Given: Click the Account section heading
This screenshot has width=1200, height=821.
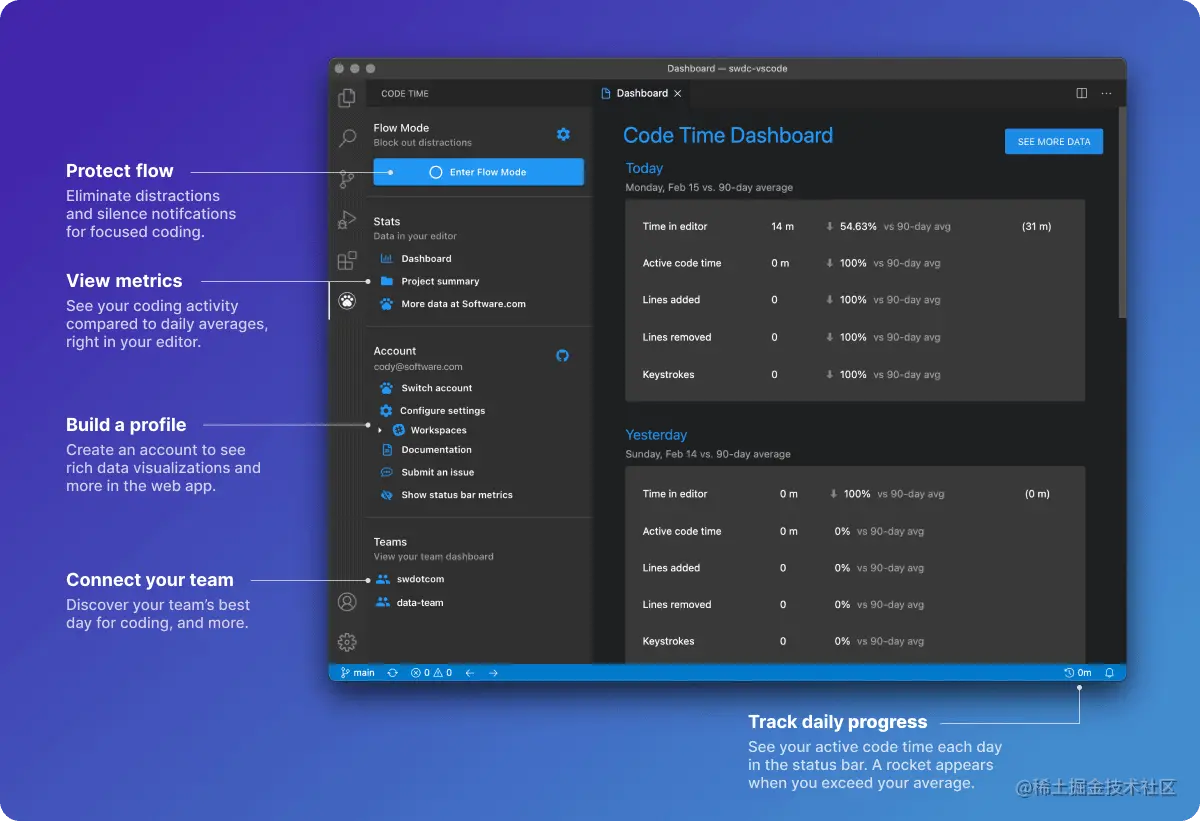Looking at the screenshot, I should click(x=395, y=351).
